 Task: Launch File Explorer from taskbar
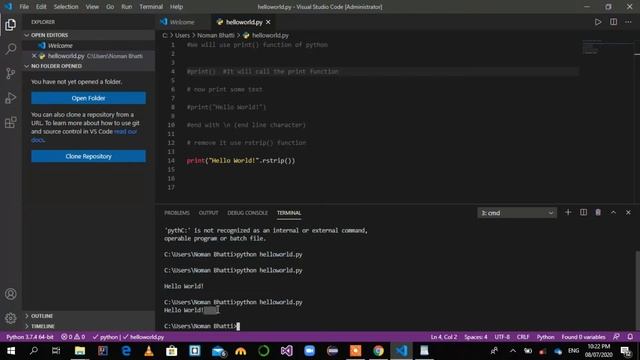point(80,351)
